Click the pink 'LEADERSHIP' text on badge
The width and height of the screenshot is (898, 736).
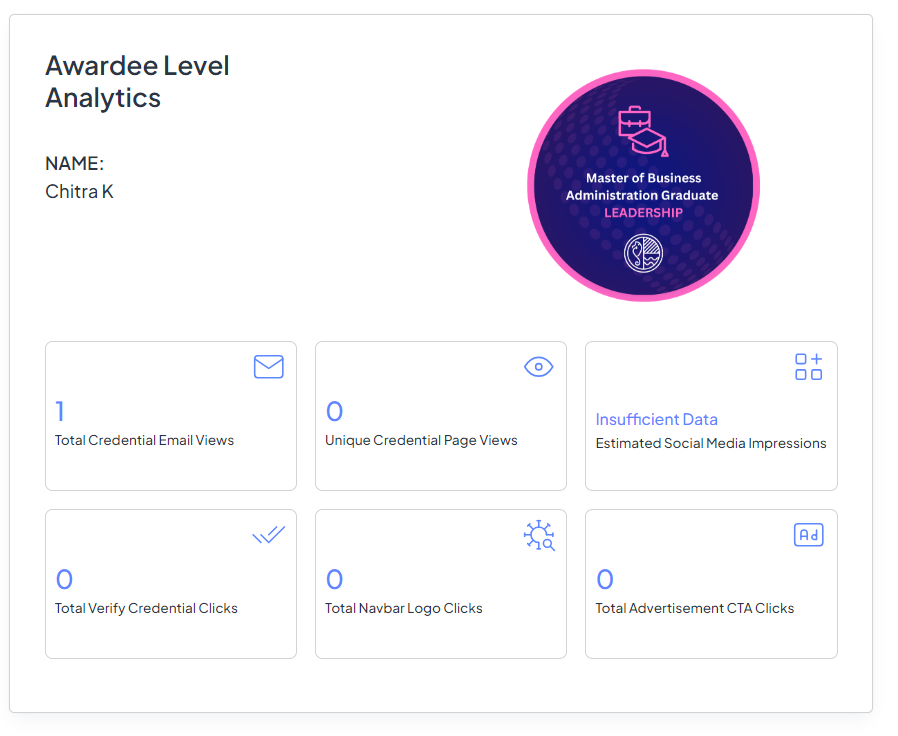click(x=643, y=212)
